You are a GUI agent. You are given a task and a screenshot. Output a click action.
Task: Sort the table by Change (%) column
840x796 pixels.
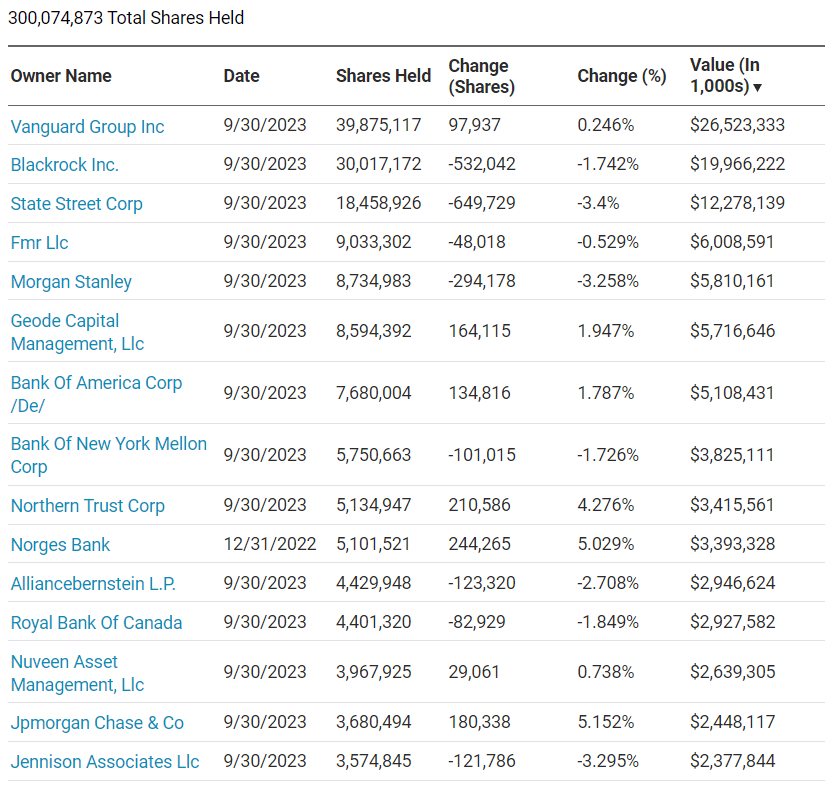coord(622,76)
